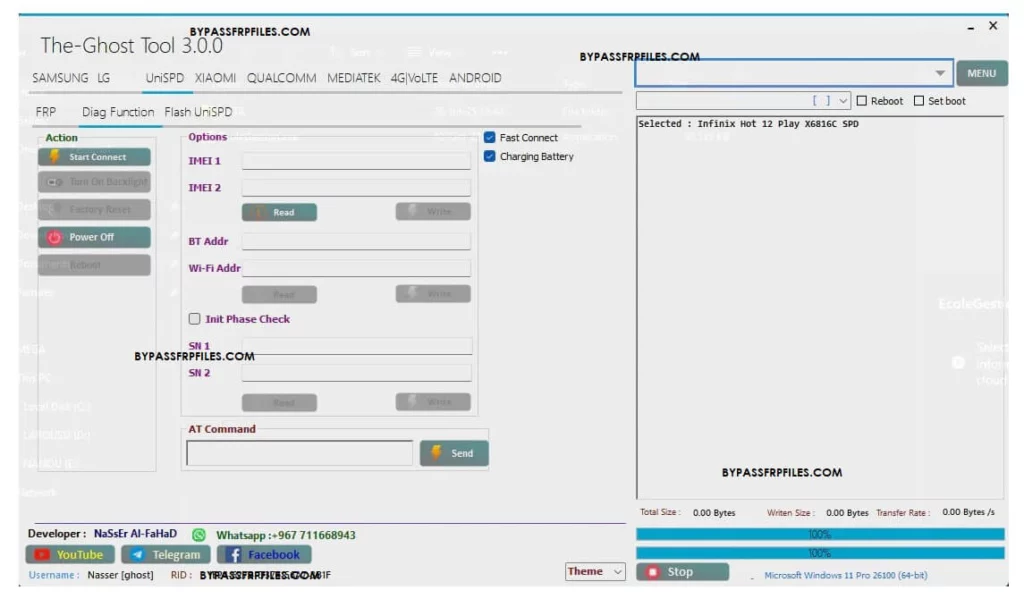Click the SN 1 input field
This screenshot has width=1024, height=599.
point(357,346)
